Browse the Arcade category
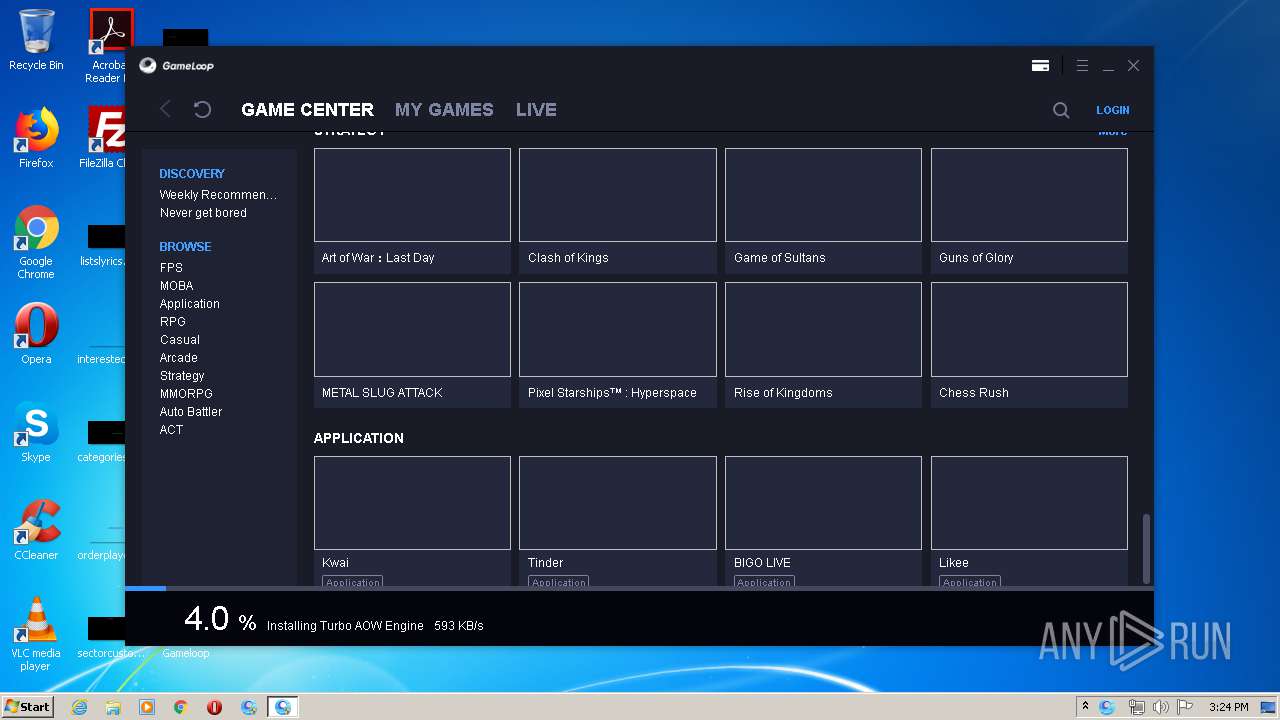 [179, 358]
